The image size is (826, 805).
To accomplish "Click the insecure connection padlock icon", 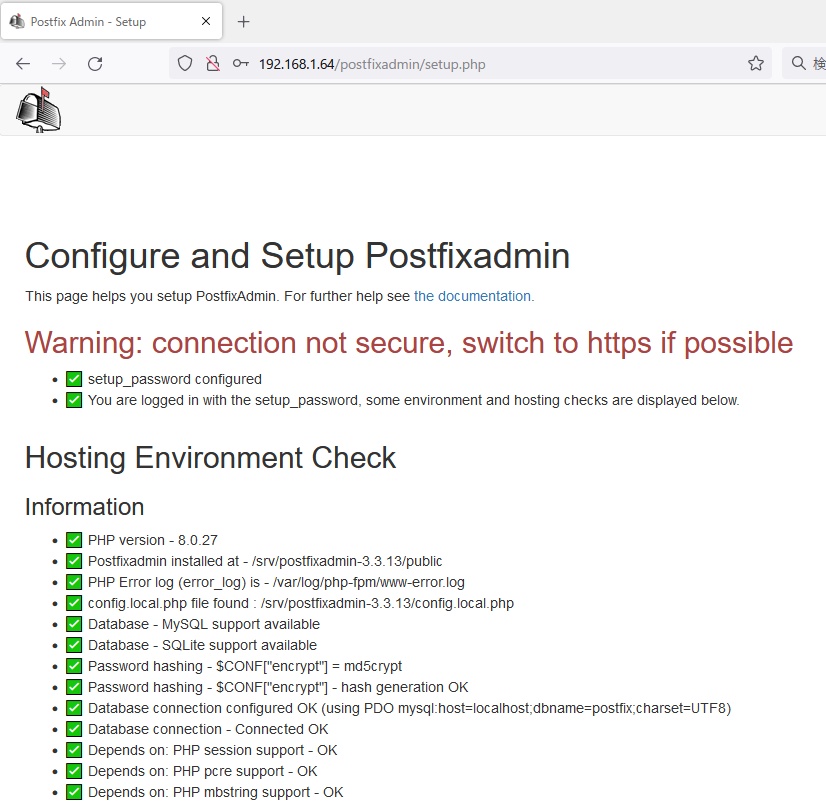I will pyautogui.click(x=213, y=64).
